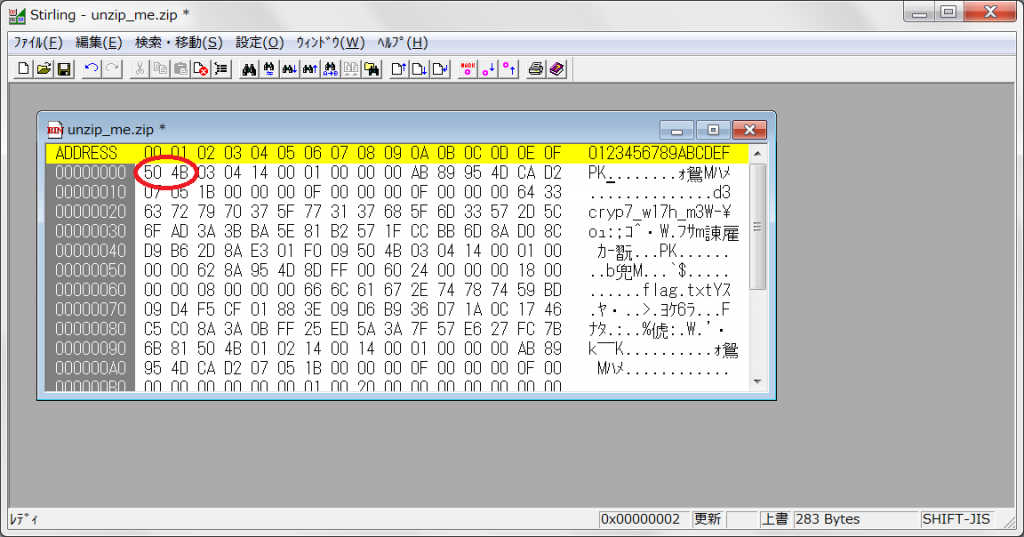
Task: Click the circled 50 4B bytes at address 00000000
Action: coord(166,172)
